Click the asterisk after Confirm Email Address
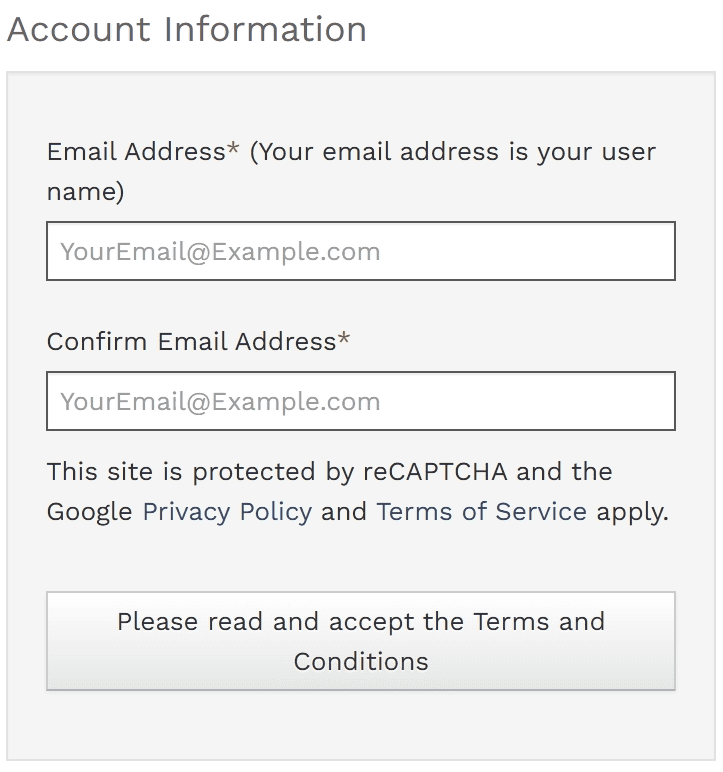This screenshot has width=723, height=772. [x=344, y=339]
